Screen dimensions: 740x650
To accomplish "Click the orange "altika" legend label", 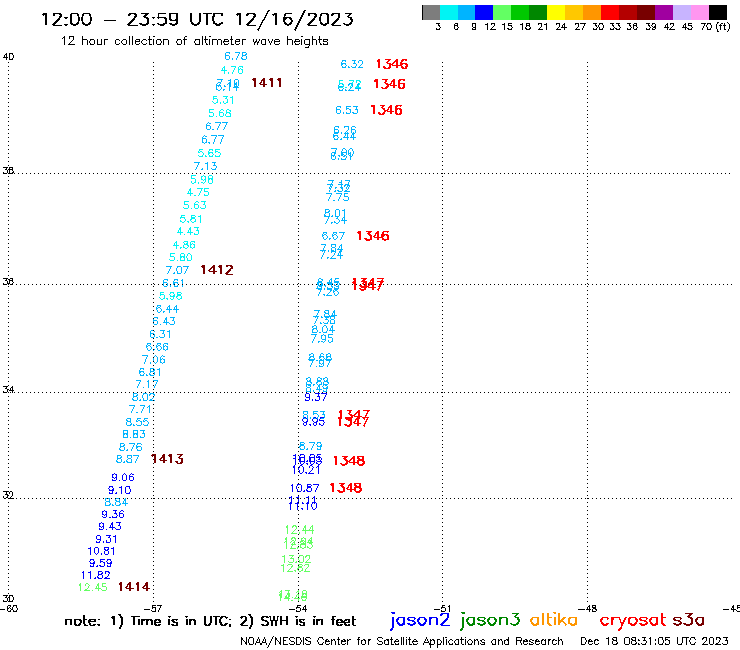I will coord(554,619).
